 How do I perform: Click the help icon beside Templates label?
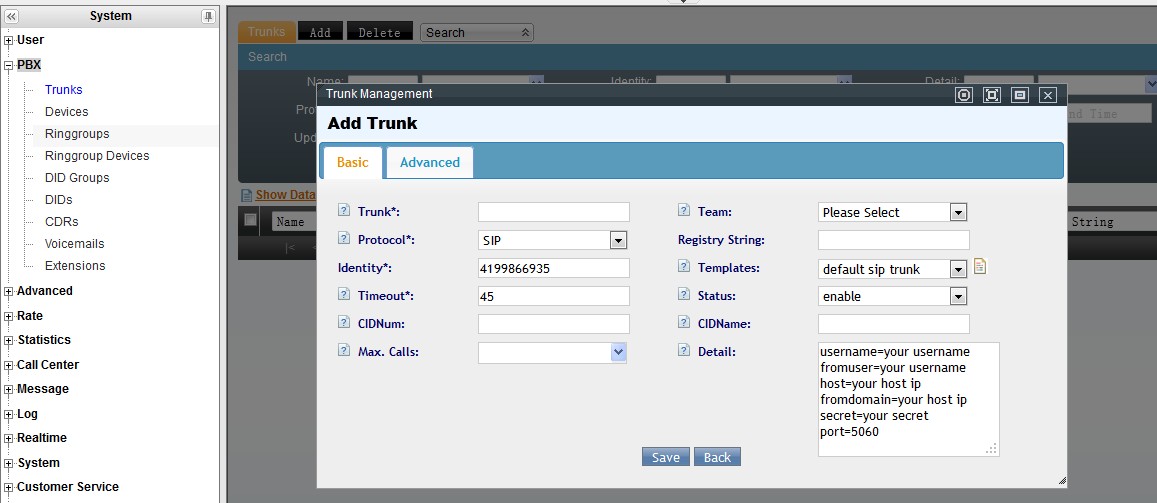[x=684, y=267]
